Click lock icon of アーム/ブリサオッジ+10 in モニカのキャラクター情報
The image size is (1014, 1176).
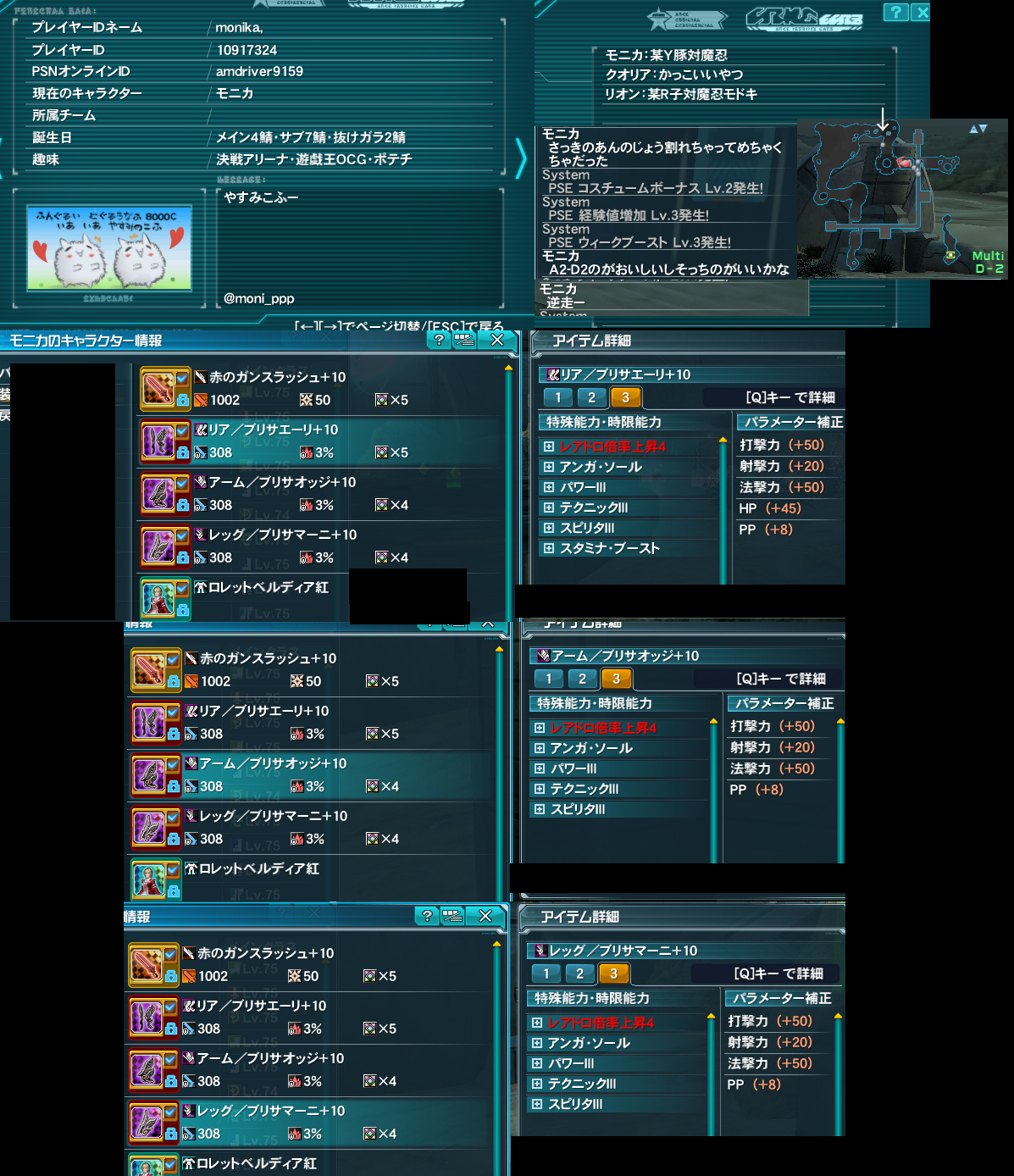pos(183,505)
